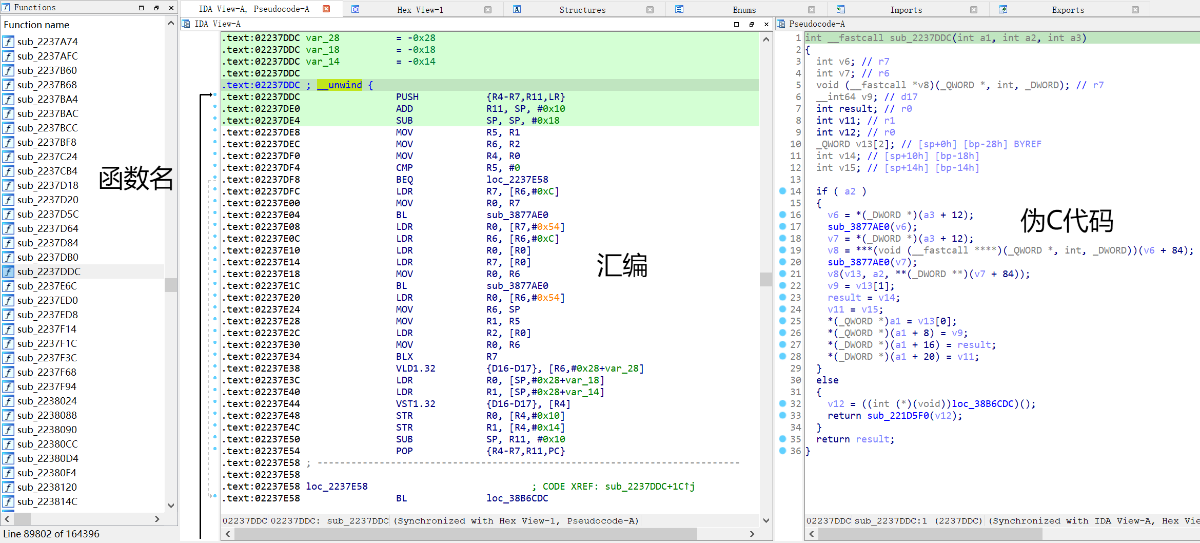
Task: Click the function icon beside sub_2237D5C
Action: pos(9,214)
